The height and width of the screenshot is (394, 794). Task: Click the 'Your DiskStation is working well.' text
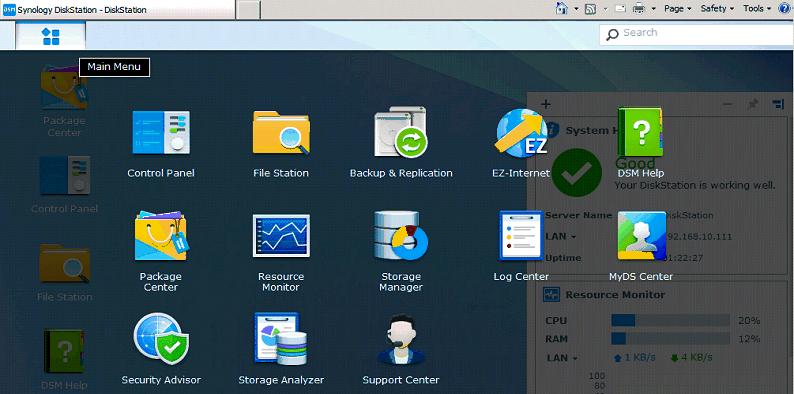pyautogui.click(x=695, y=185)
